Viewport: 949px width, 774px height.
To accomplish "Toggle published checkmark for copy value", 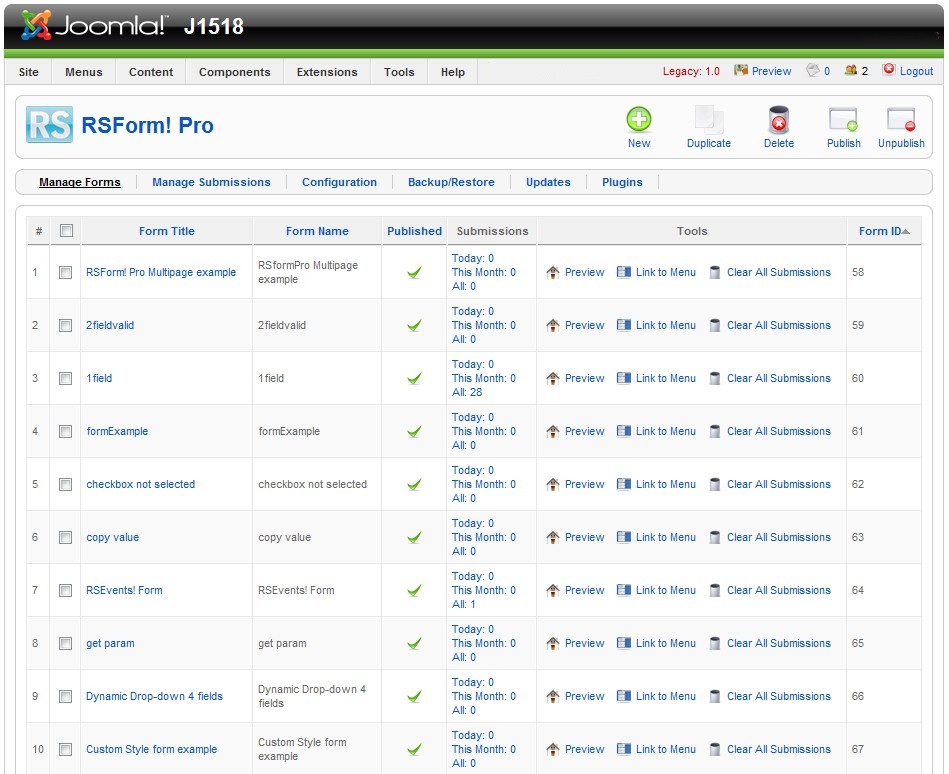I will 414,537.
